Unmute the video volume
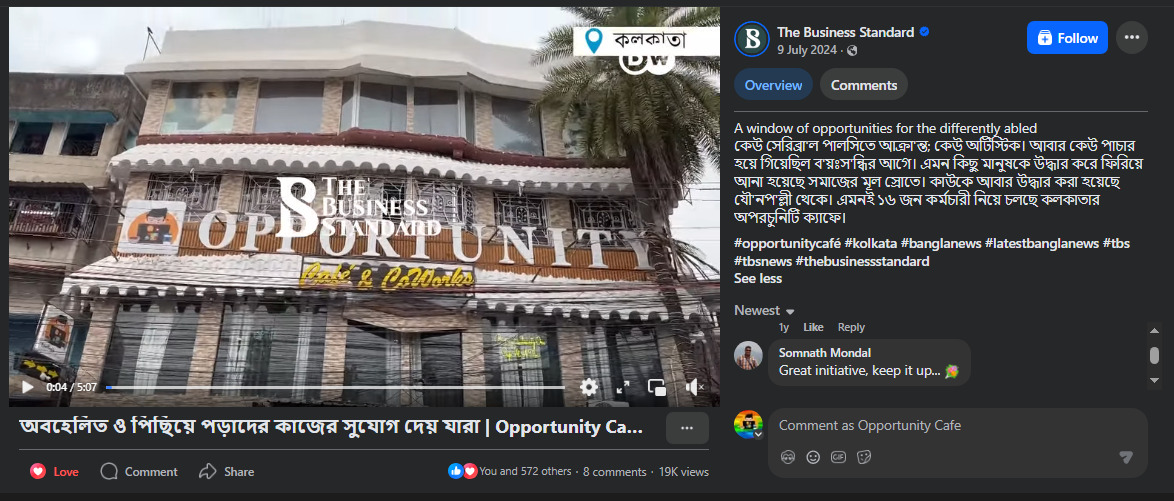 695,387
